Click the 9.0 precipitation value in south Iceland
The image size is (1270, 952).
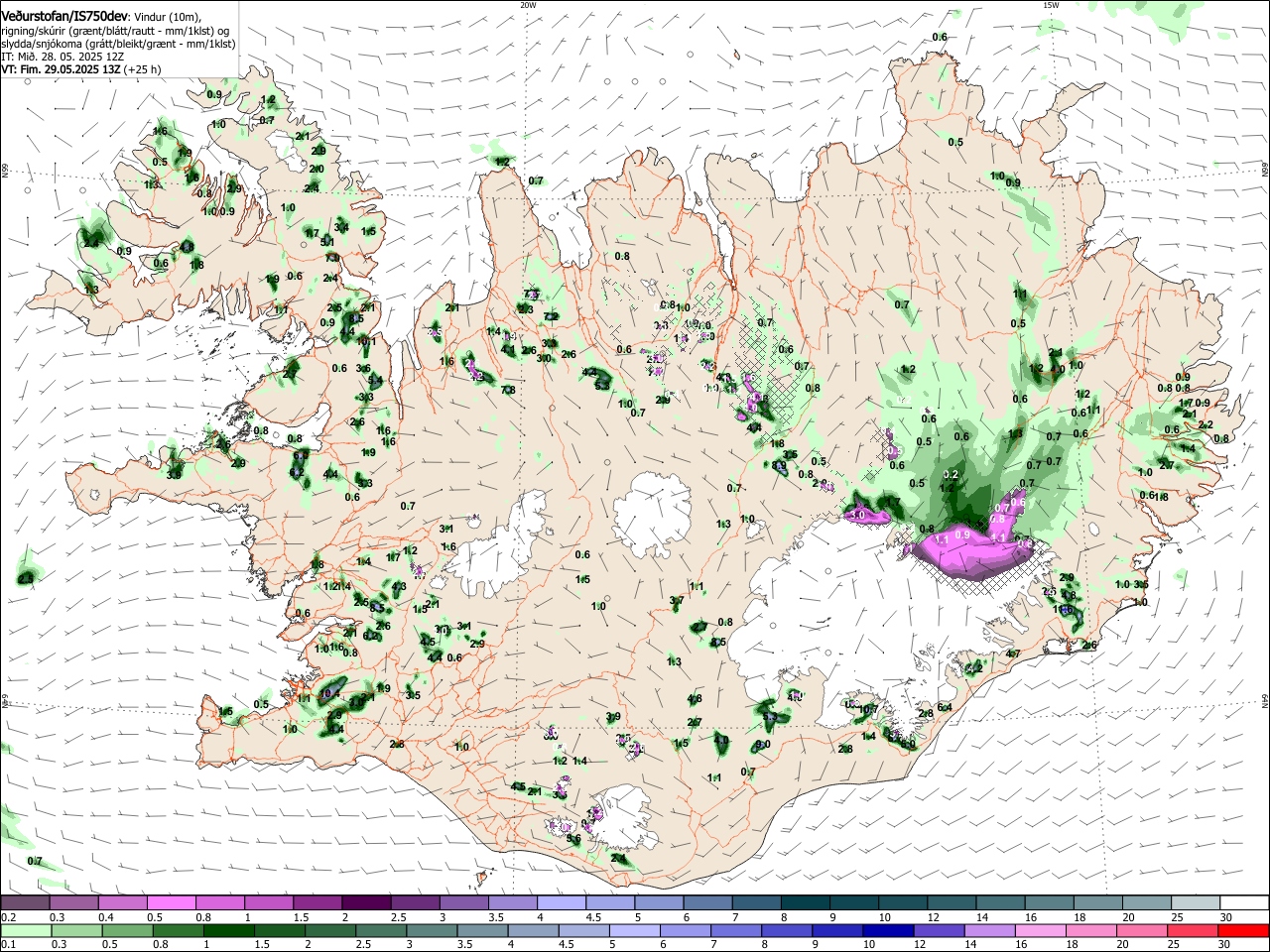click(x=763, y=745)
